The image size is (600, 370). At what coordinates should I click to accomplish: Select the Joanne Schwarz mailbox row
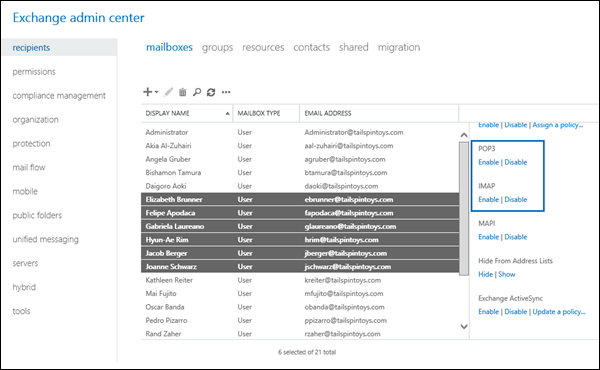[x=300, y=267]
